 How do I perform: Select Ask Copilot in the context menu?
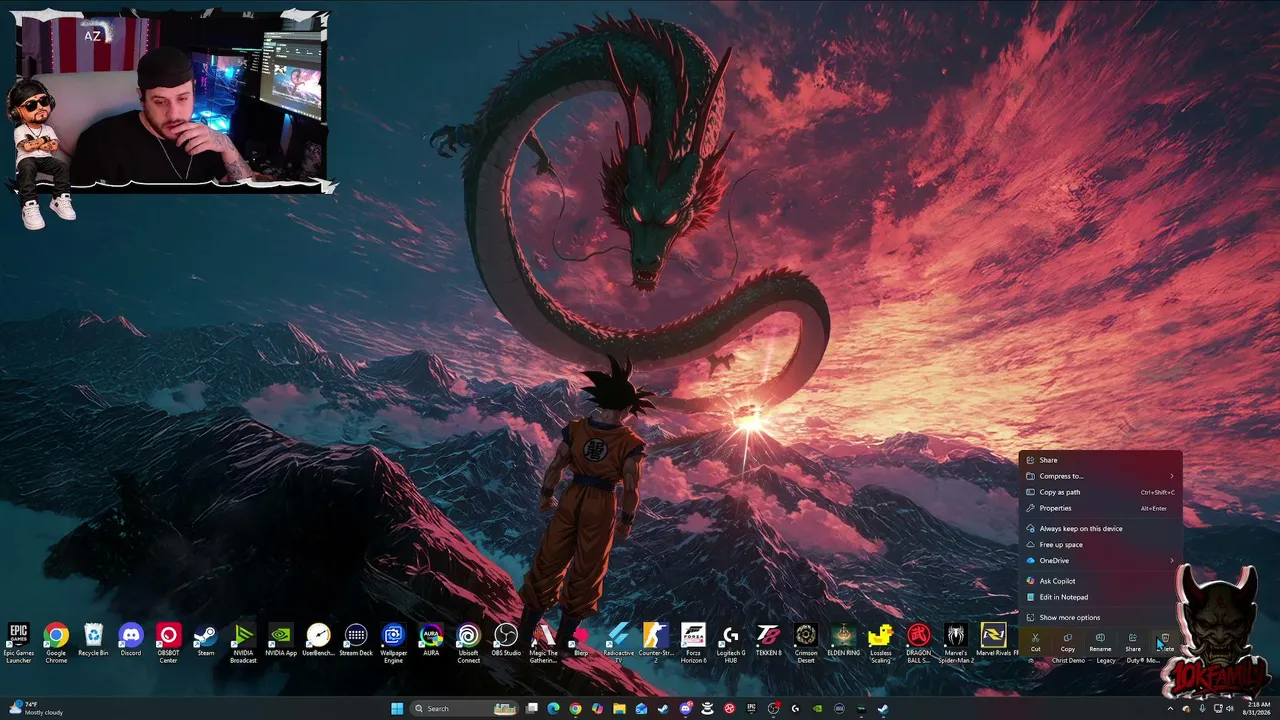click(x=1100, y=581)
